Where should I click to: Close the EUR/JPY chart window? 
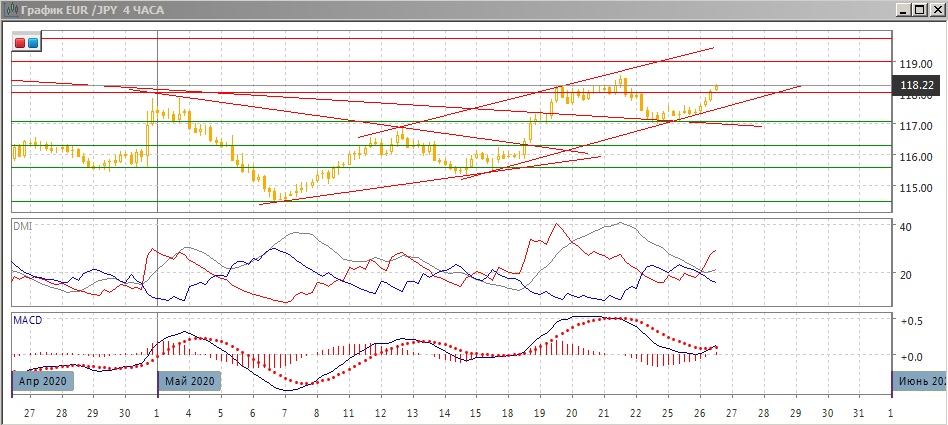pos(936,9)
